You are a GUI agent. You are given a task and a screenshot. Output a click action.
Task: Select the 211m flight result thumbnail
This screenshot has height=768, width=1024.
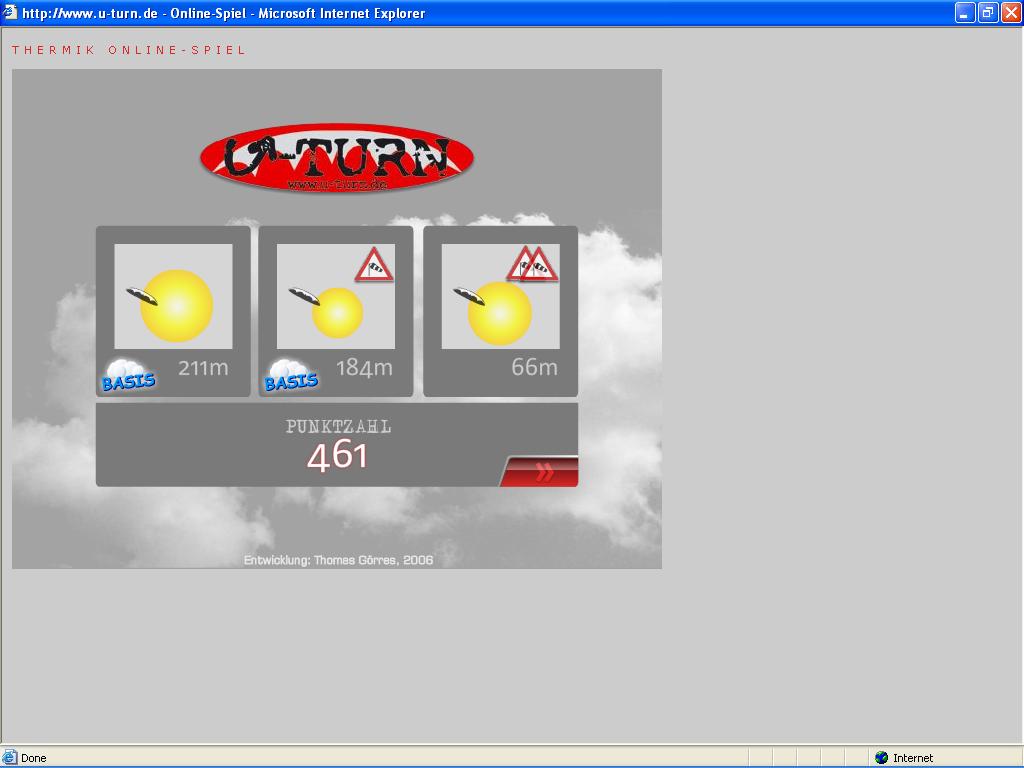[173, 296]
